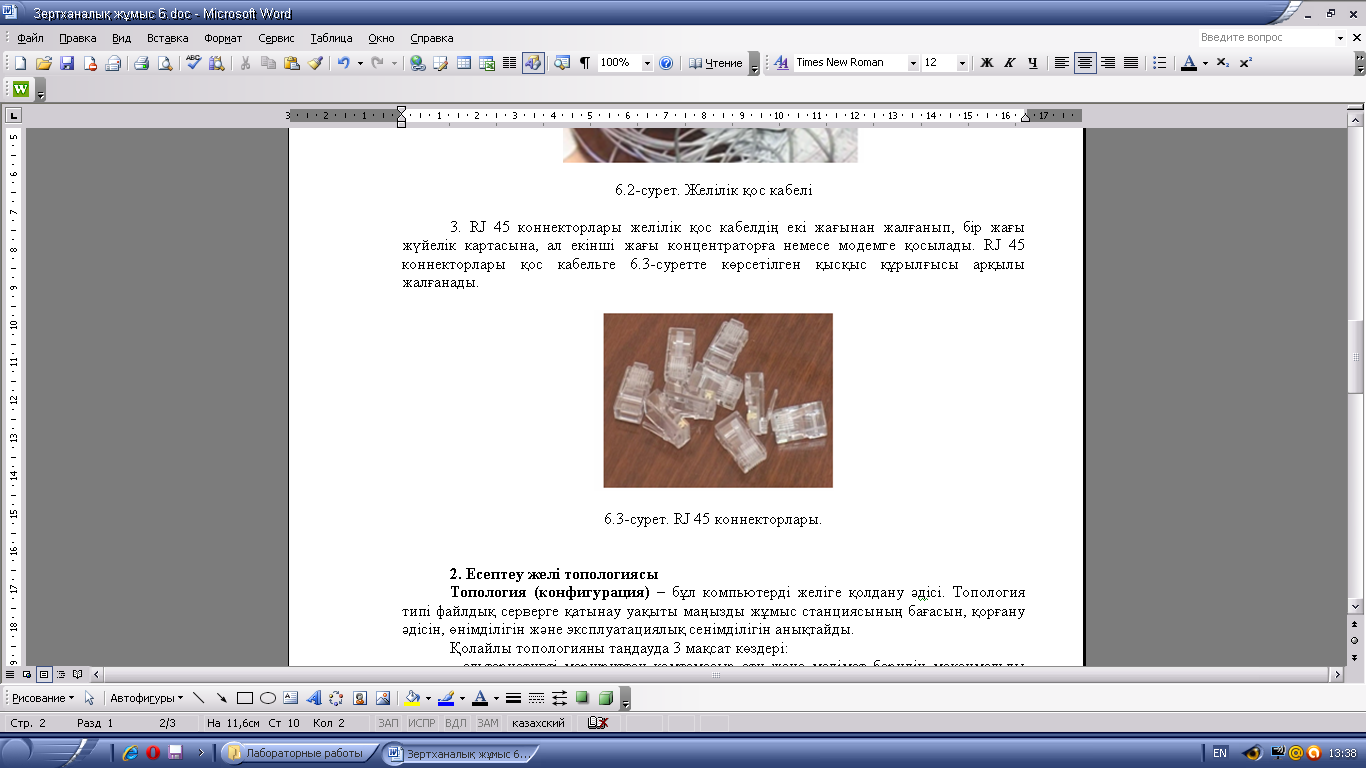The height and width of the screenshot is (768, 1366).
Task: Open Microsoft Word Help icon
Action: coord(666,63)
